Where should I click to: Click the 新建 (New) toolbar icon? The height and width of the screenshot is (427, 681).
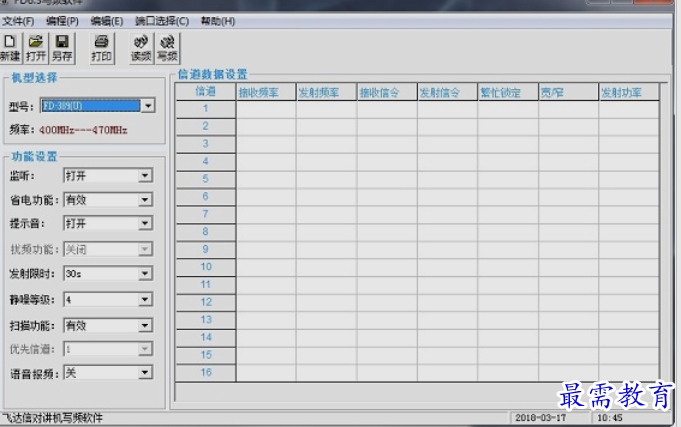10,48
